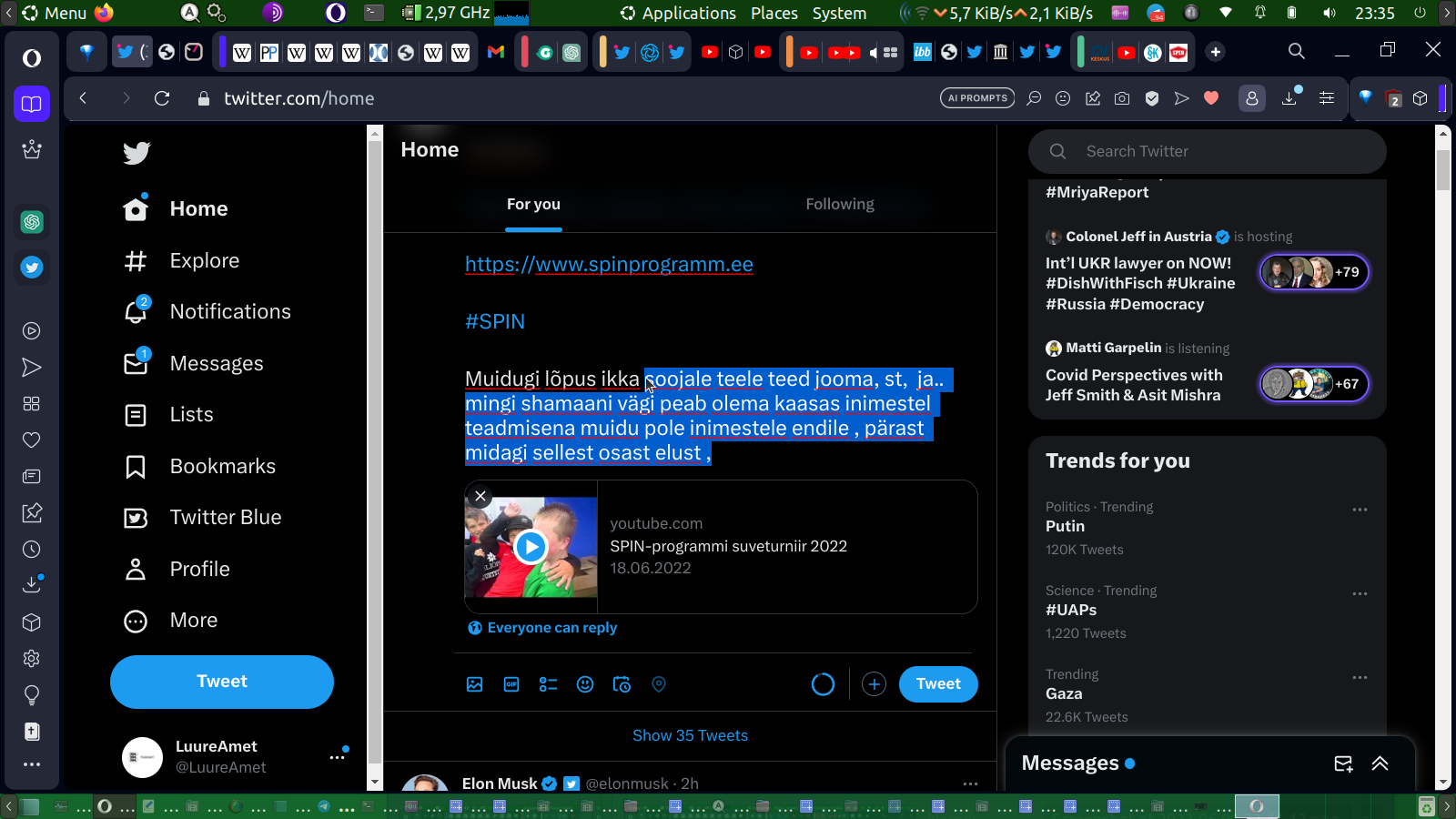Viewport: 1456px width, 819px height.
Task: Open Easy Setup settings sliders
Action: 1327,98
